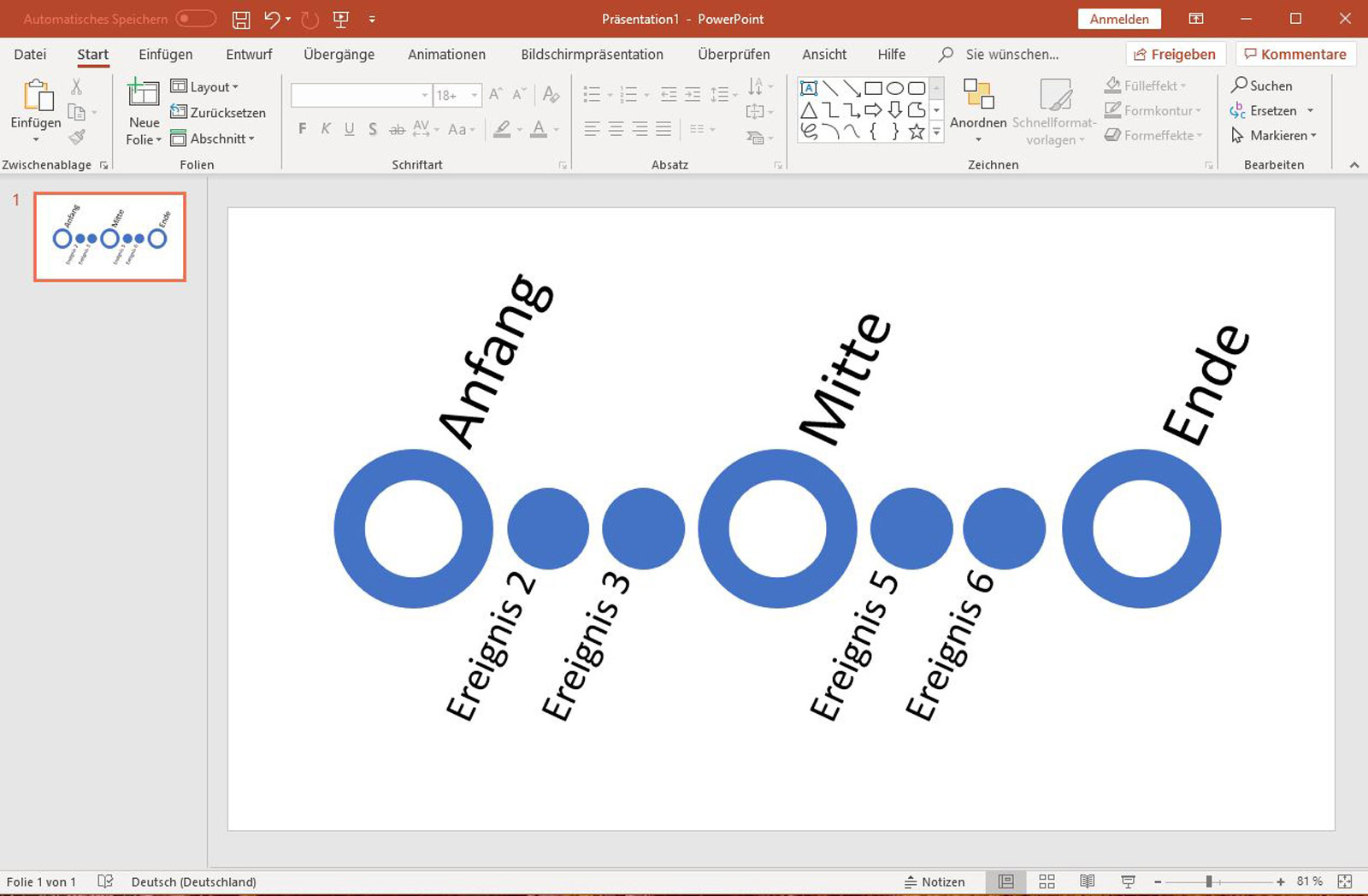The image size is (1368, 896).
Task: Click the Undo arrow icon
Action: point(272,19)
